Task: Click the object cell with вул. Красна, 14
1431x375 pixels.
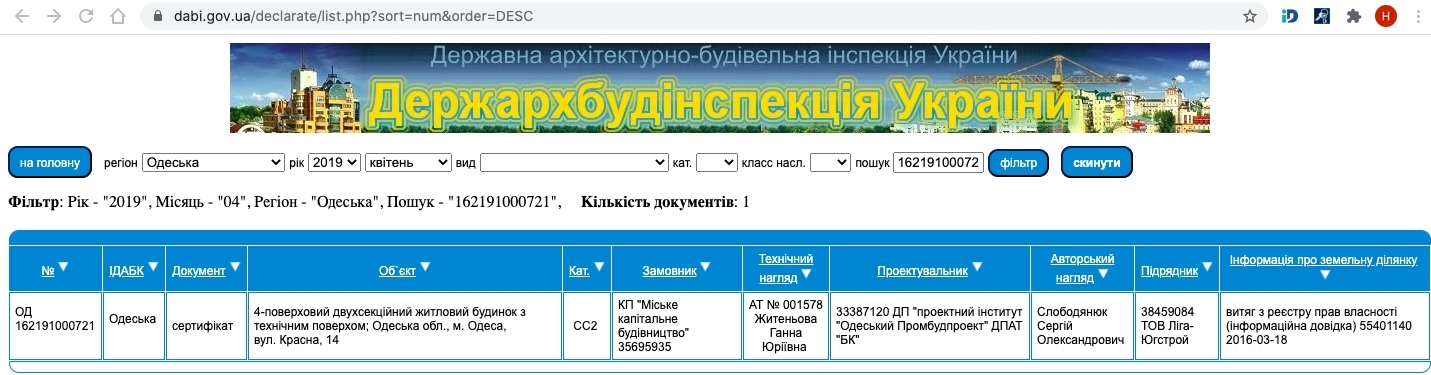Action: (405, 326)
